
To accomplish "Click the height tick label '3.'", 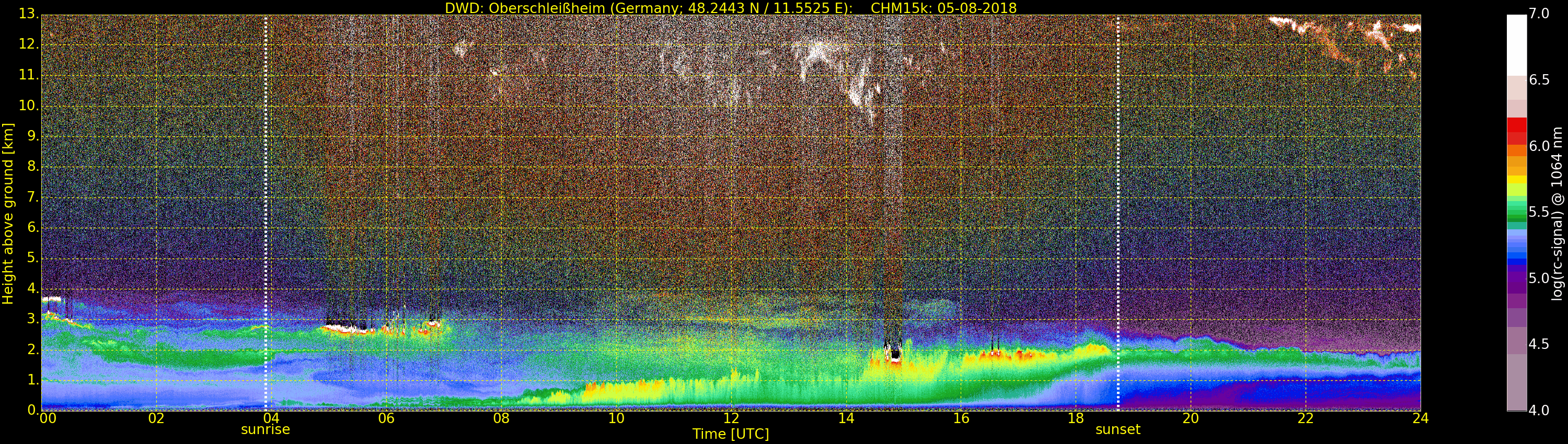I will pyautogui.click(x=33, y=319).
